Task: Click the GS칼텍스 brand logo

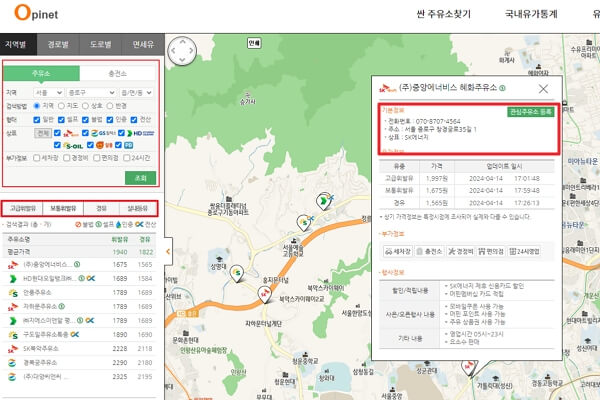Action: 103,133
